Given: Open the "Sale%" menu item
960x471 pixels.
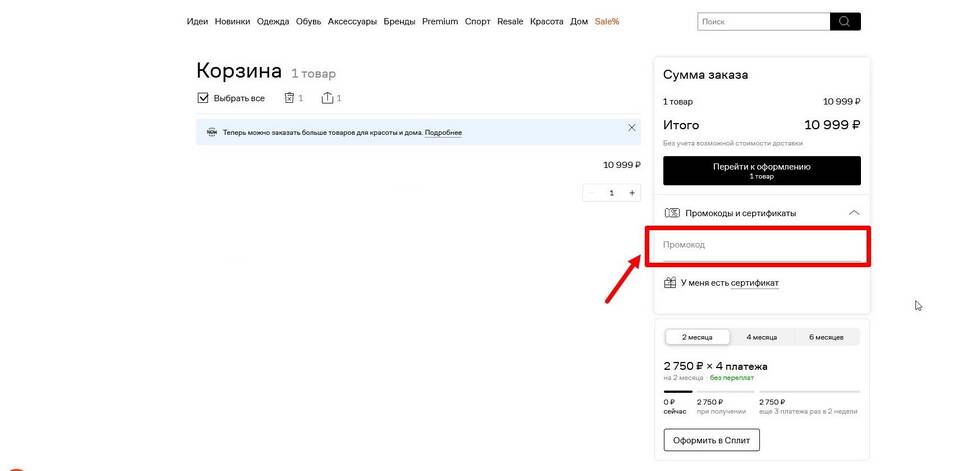Looking at the screenshot, I should (607, 21).
